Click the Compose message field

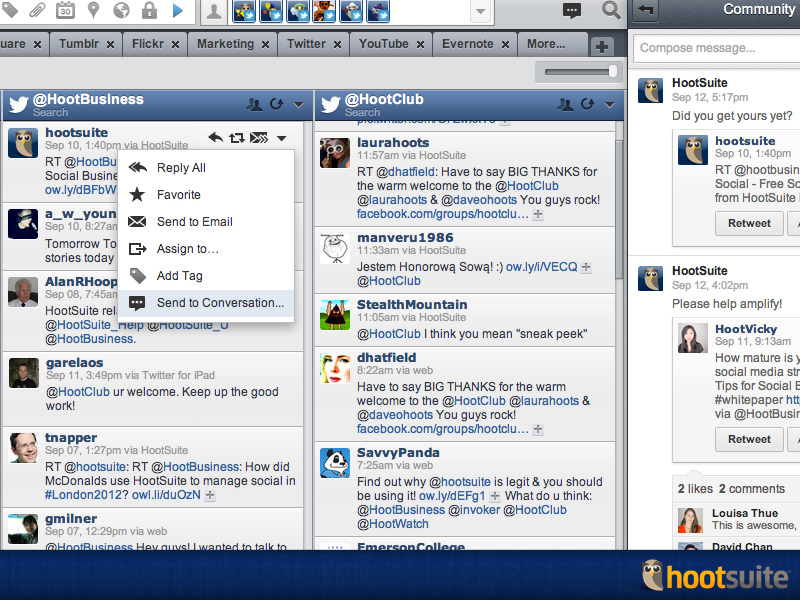715,48
